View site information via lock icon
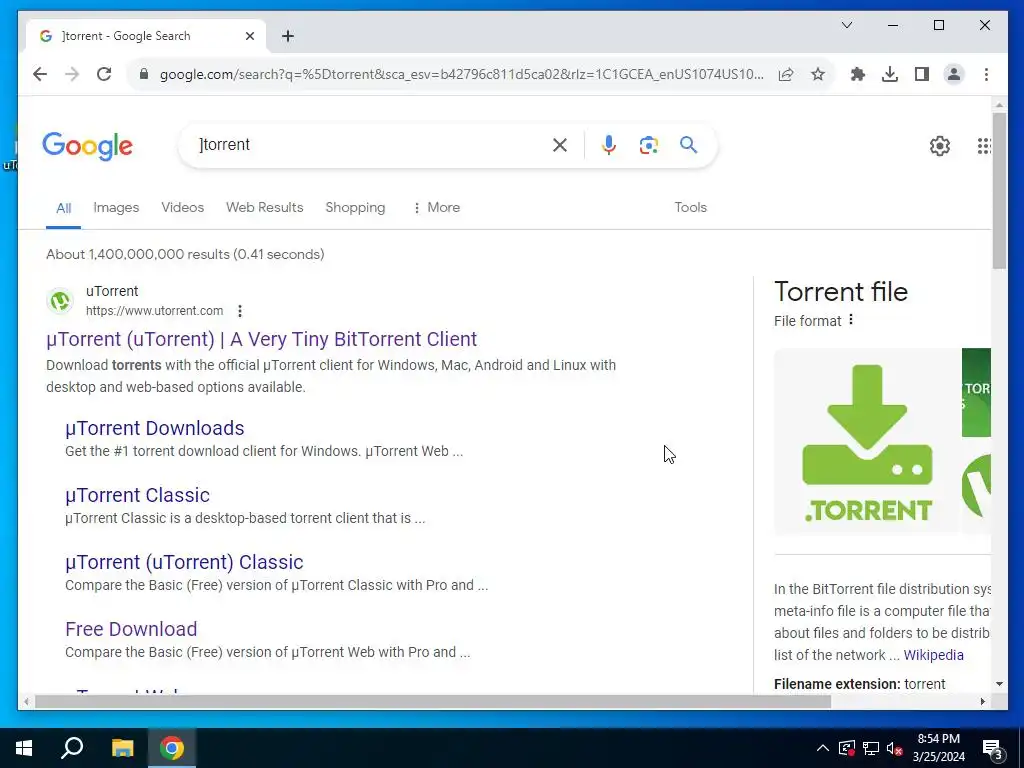Image resolution: width=1024 pixels, height=768 pixels. (144, 74)
